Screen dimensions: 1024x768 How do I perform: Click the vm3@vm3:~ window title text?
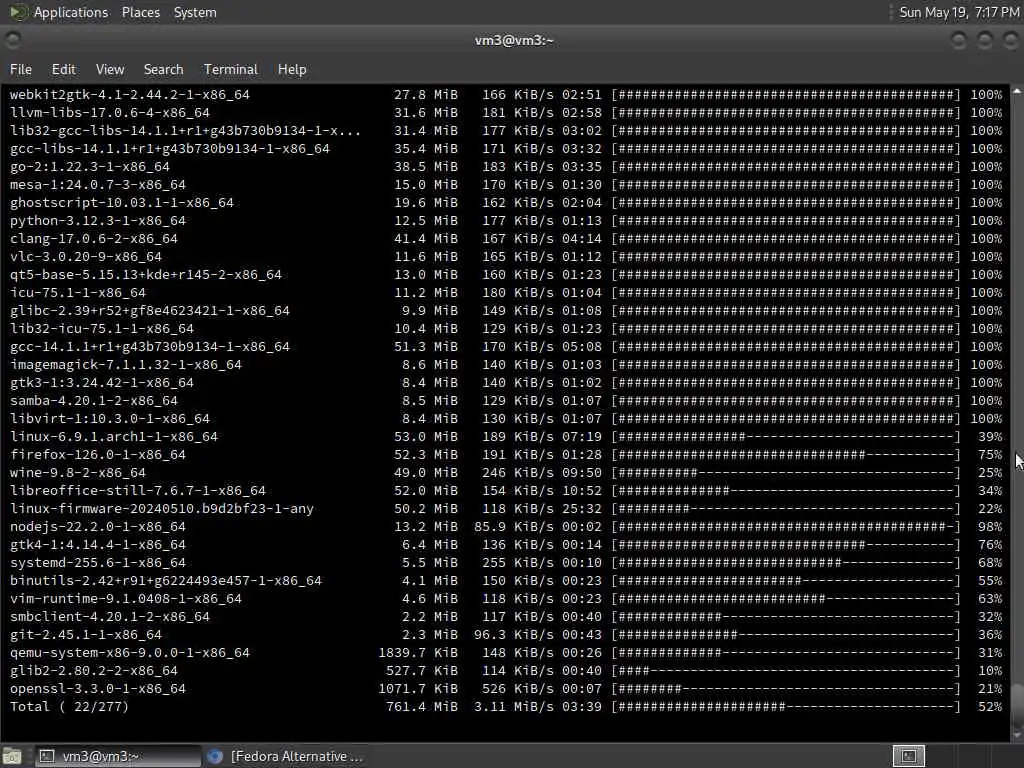point(514,40)
